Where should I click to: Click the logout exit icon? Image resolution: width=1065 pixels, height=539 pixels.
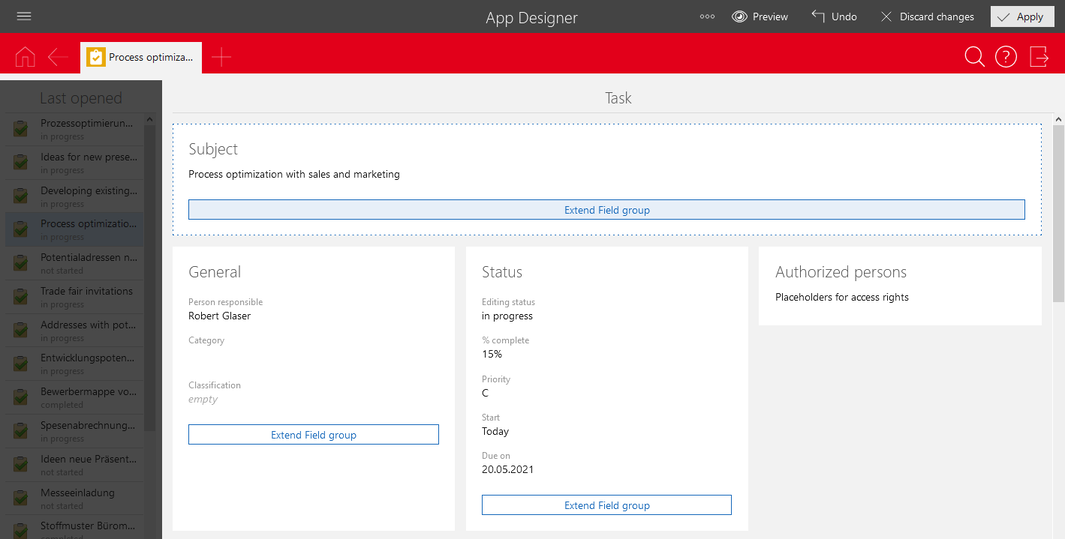coord(1039,57)
